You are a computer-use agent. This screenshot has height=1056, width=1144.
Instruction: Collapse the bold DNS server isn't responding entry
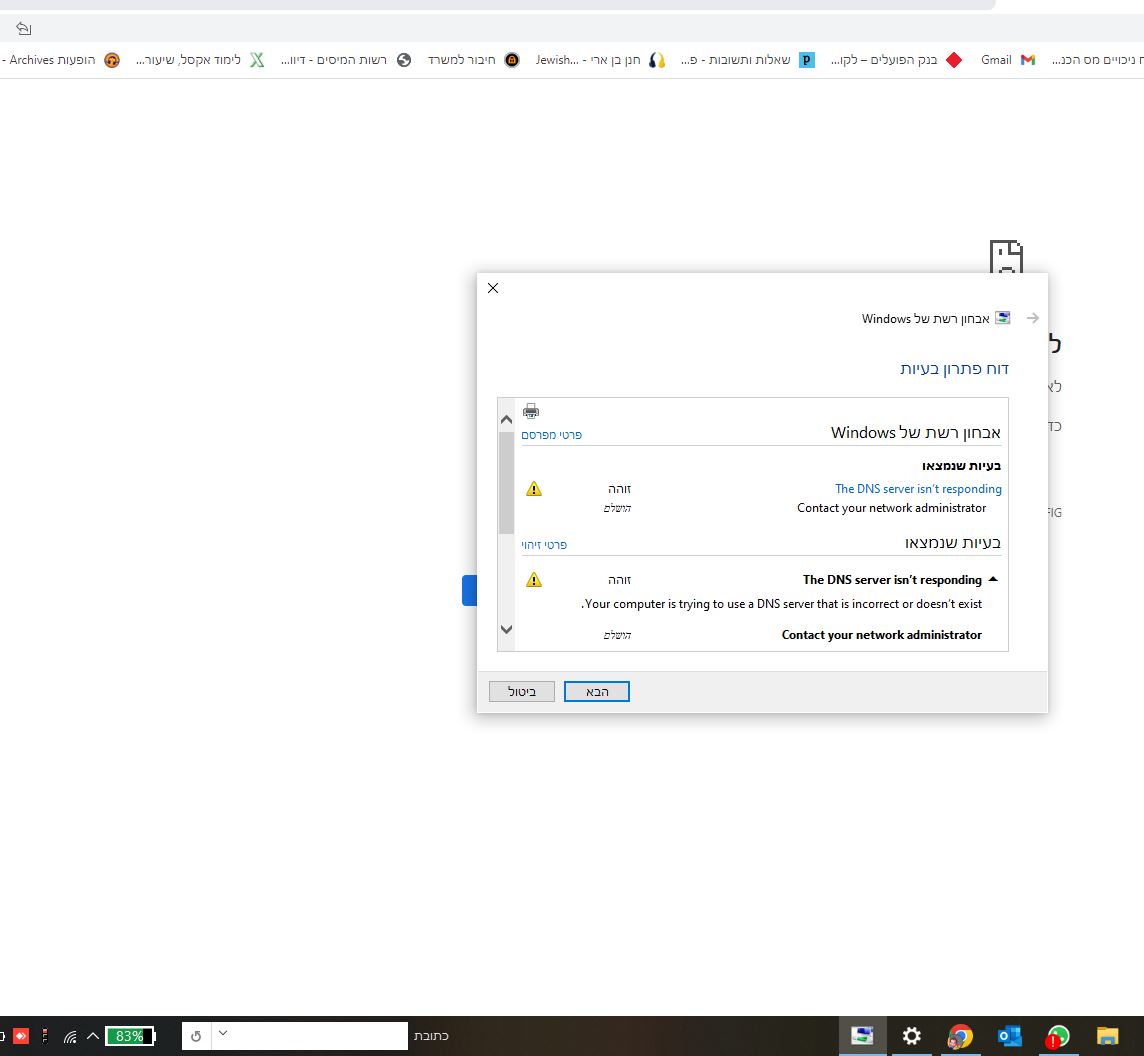coord(993,579)
